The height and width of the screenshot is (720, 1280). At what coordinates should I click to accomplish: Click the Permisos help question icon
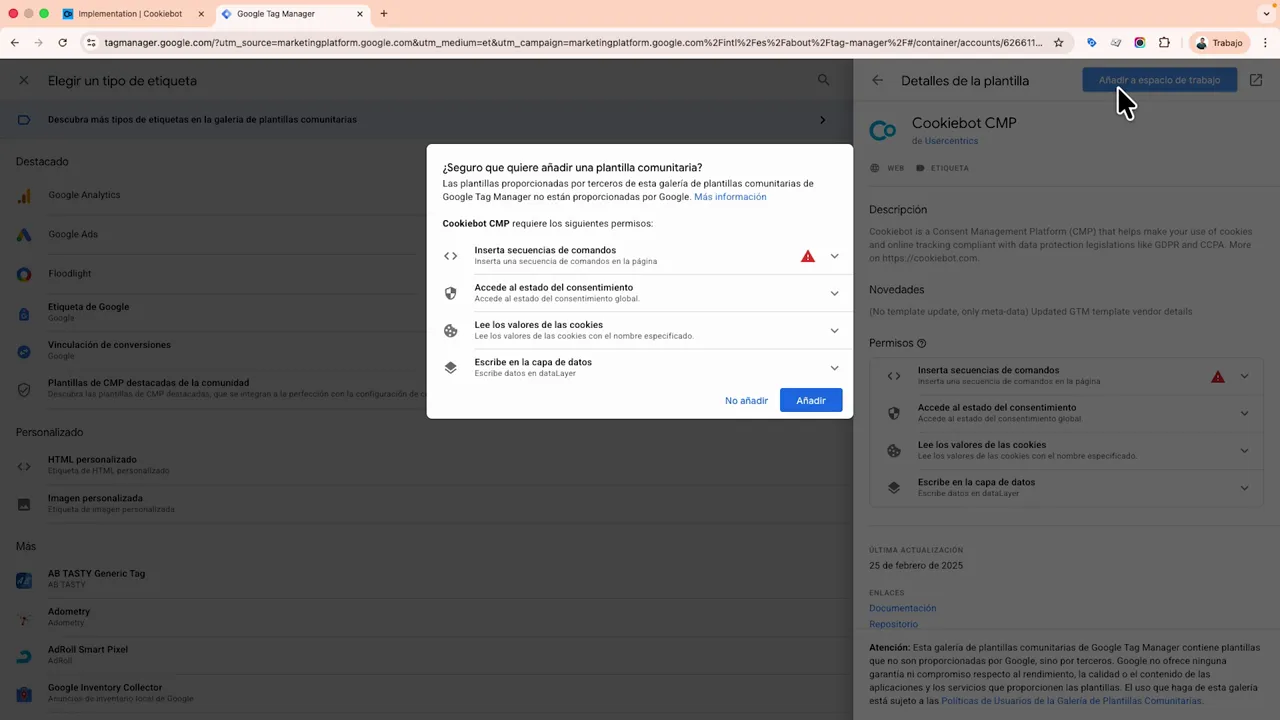tap(922, 343)
